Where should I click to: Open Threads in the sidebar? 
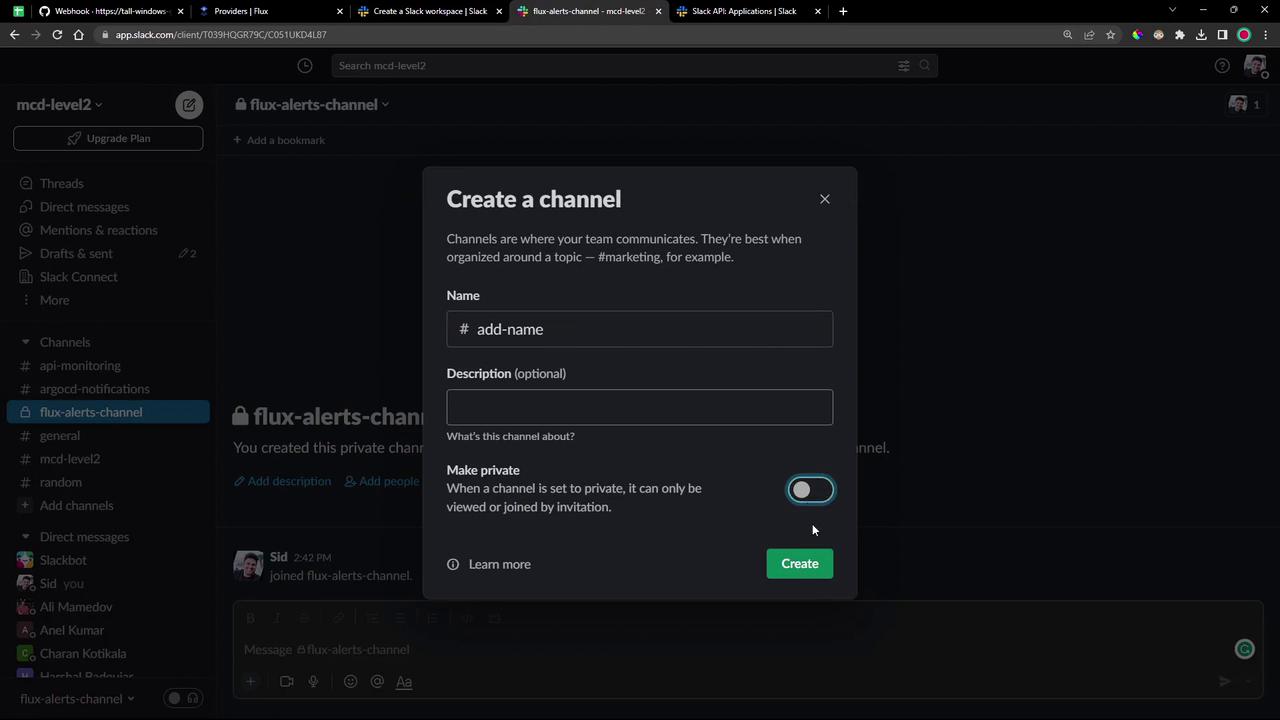[61, 184]
